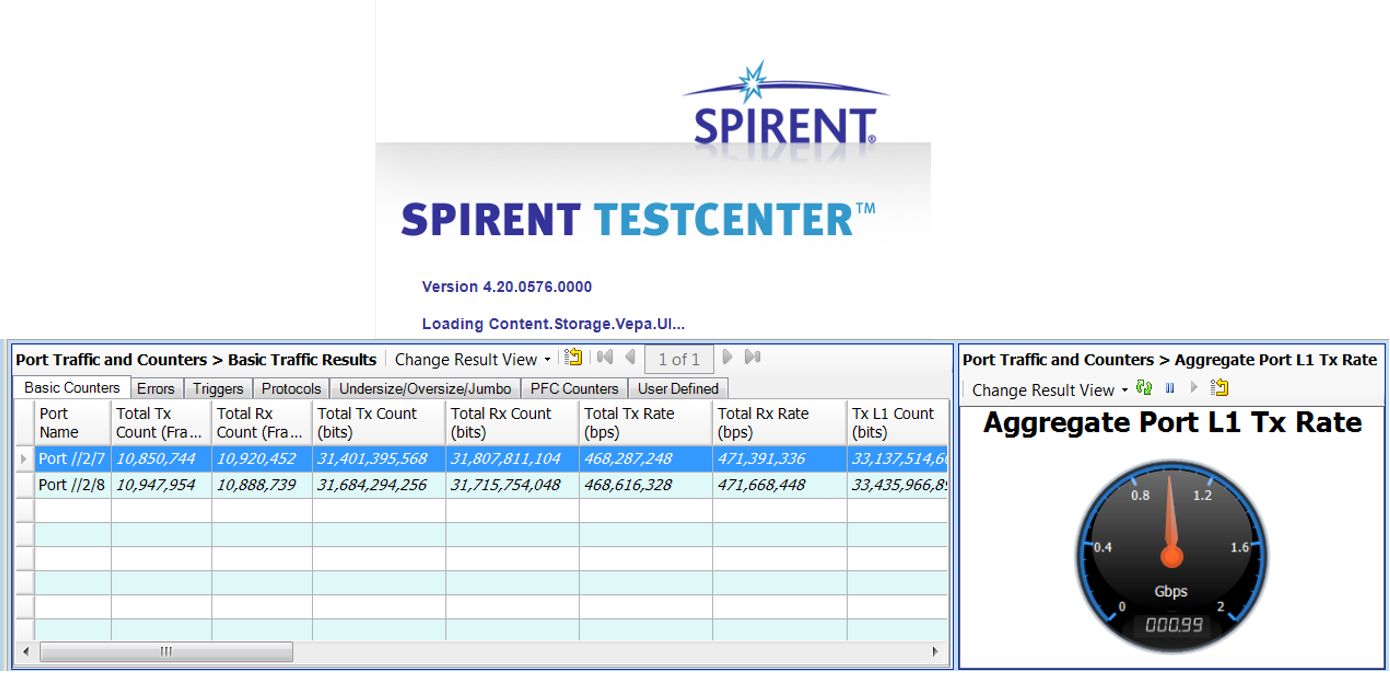The height and width of the screenshot is (673, 1390).
Task: Open the PFC Counters tab
Action: coord(574,389)
